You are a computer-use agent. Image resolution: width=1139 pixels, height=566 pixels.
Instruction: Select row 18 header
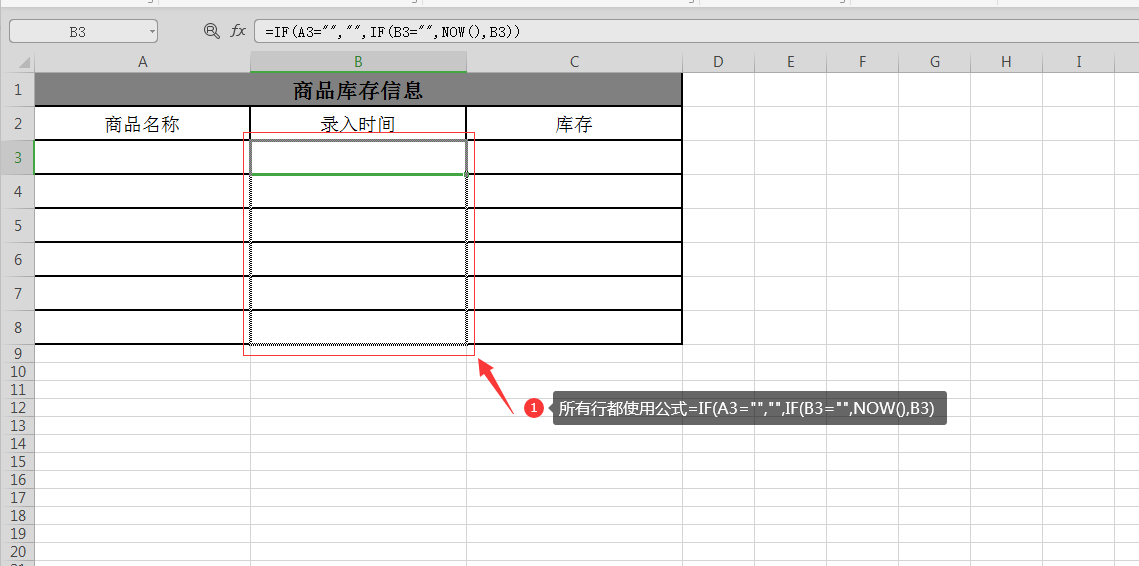point(17,516)
